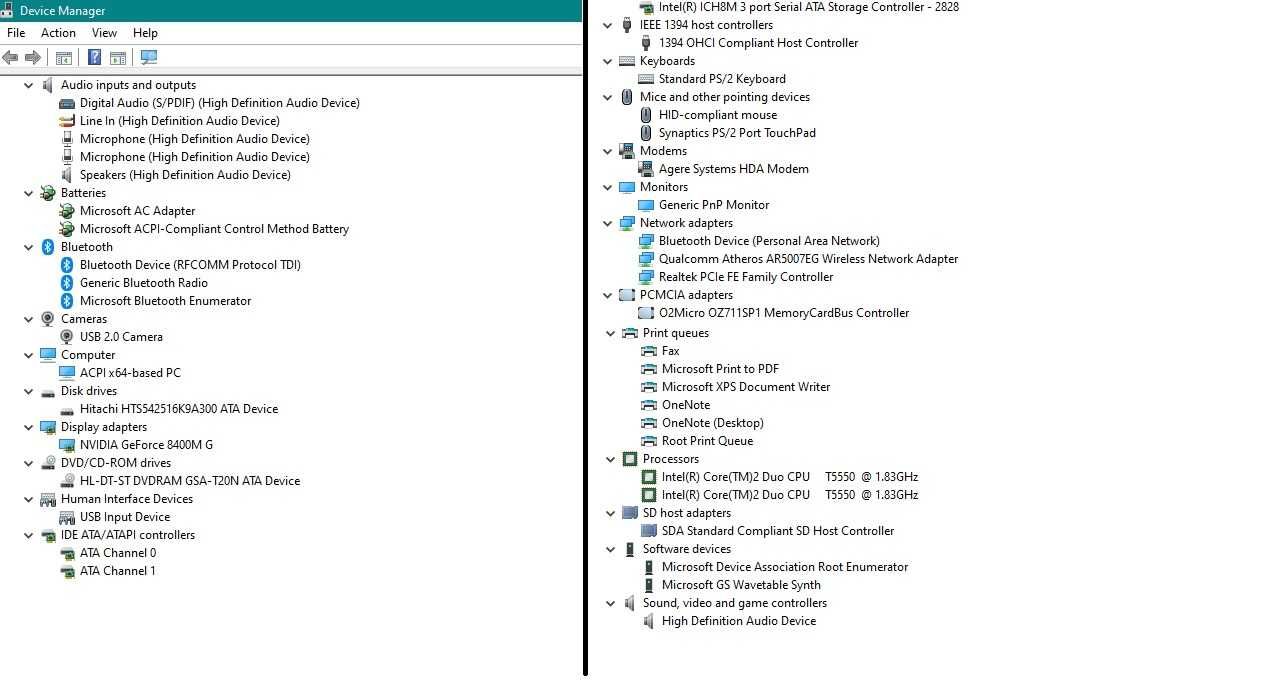Collapse the Processors chevron
This screenshot has width=1269, height=688.
[x=610, y=459]
